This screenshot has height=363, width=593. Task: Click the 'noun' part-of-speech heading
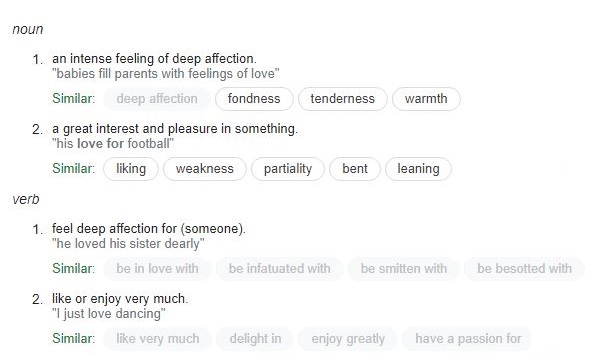coord(28,29)
